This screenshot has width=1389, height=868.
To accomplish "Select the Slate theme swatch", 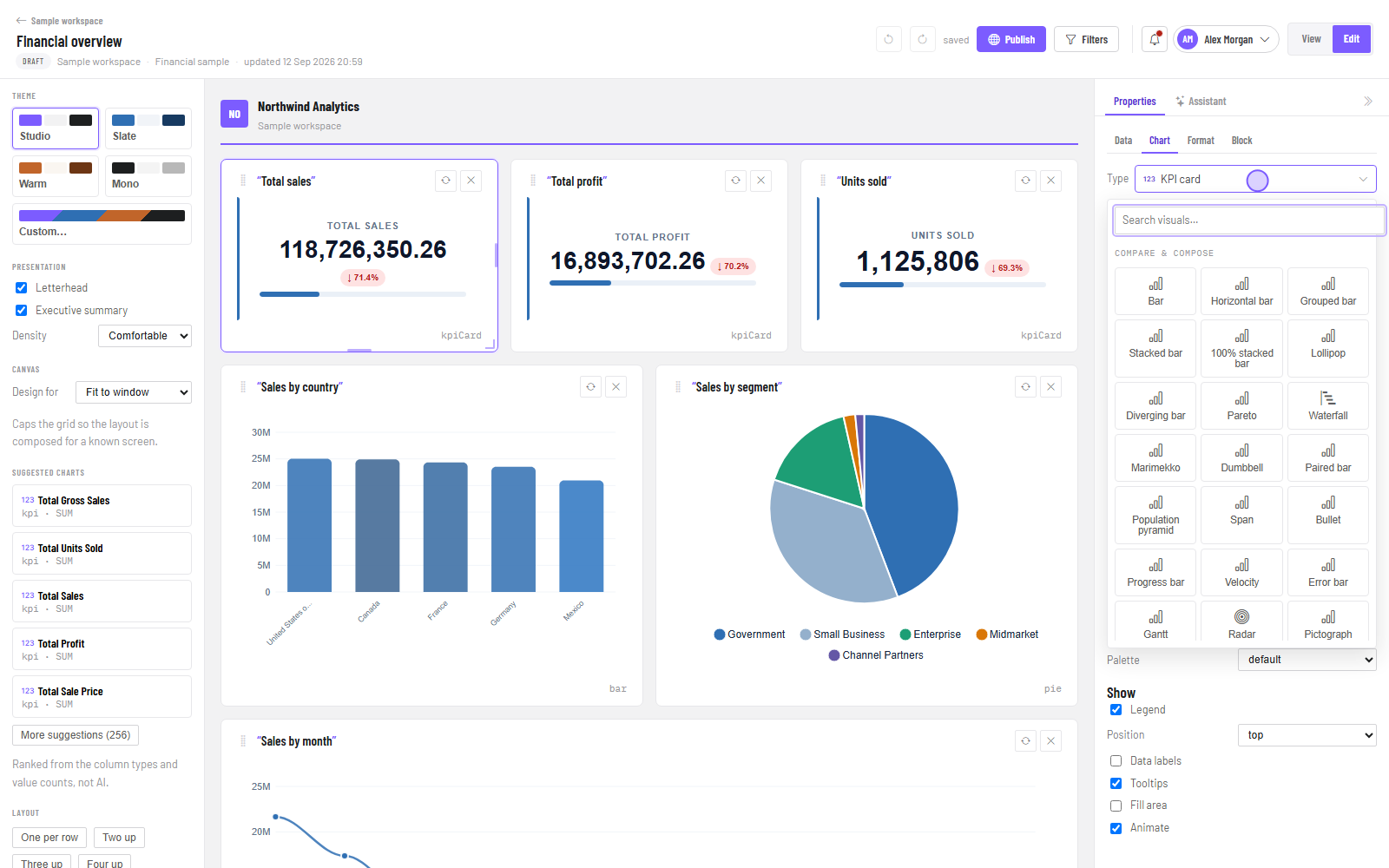I will click(x=148, y=128).
